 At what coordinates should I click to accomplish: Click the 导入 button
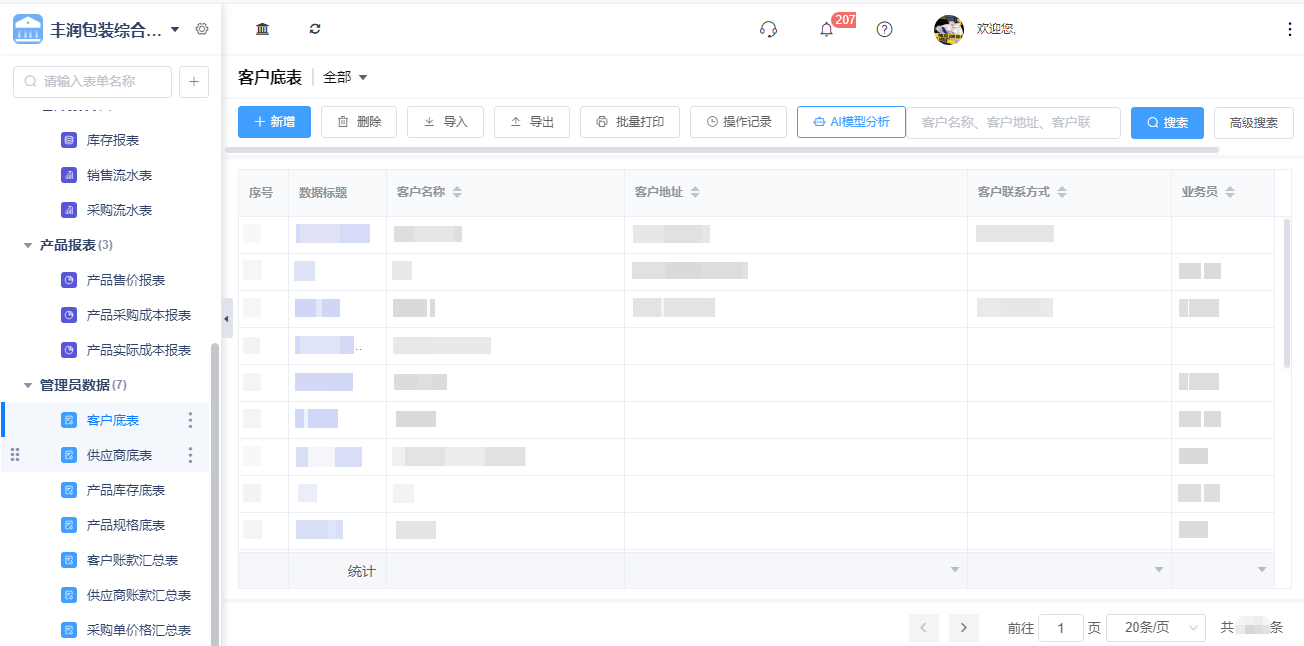(x=445, y=122)
